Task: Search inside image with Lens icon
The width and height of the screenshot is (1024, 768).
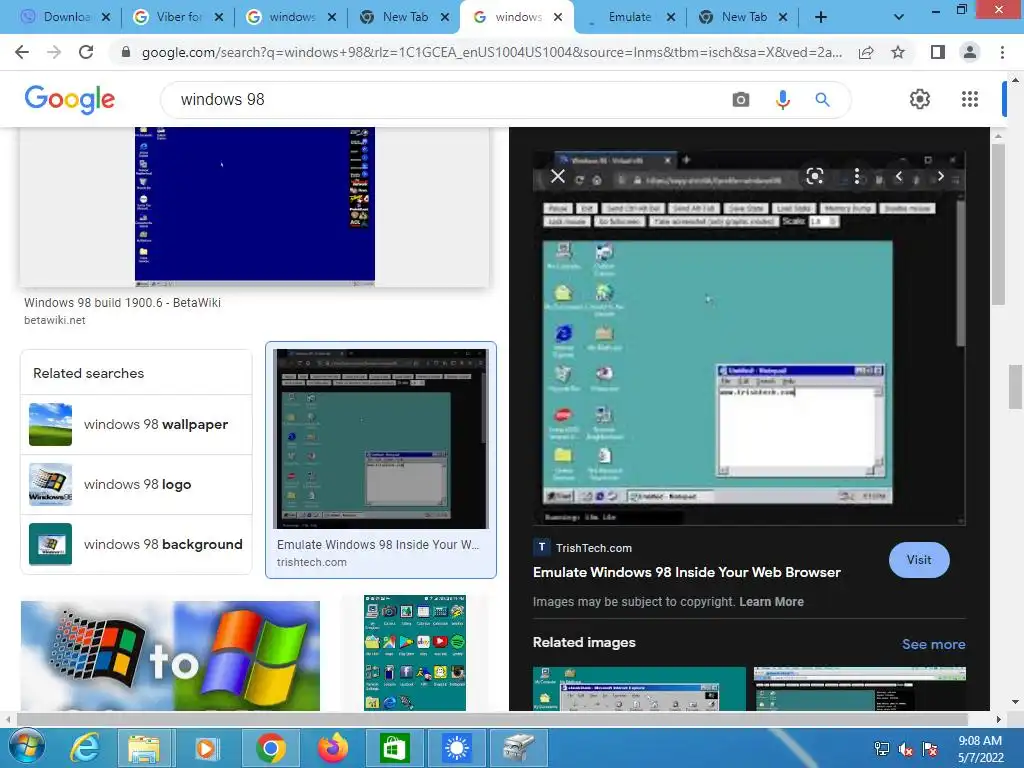Action: pyautogui.click(x=814, y=176)
